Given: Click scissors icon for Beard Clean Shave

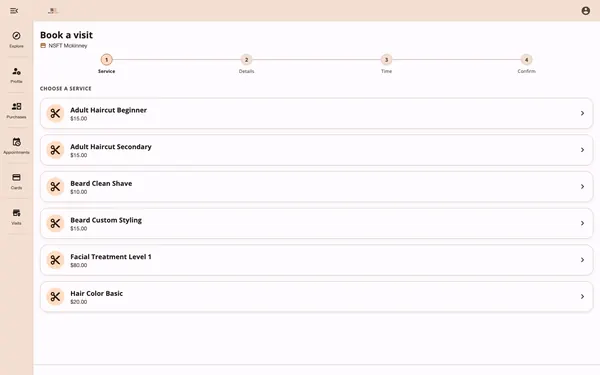Looking at the screenshot, I should tap(55, 187).
